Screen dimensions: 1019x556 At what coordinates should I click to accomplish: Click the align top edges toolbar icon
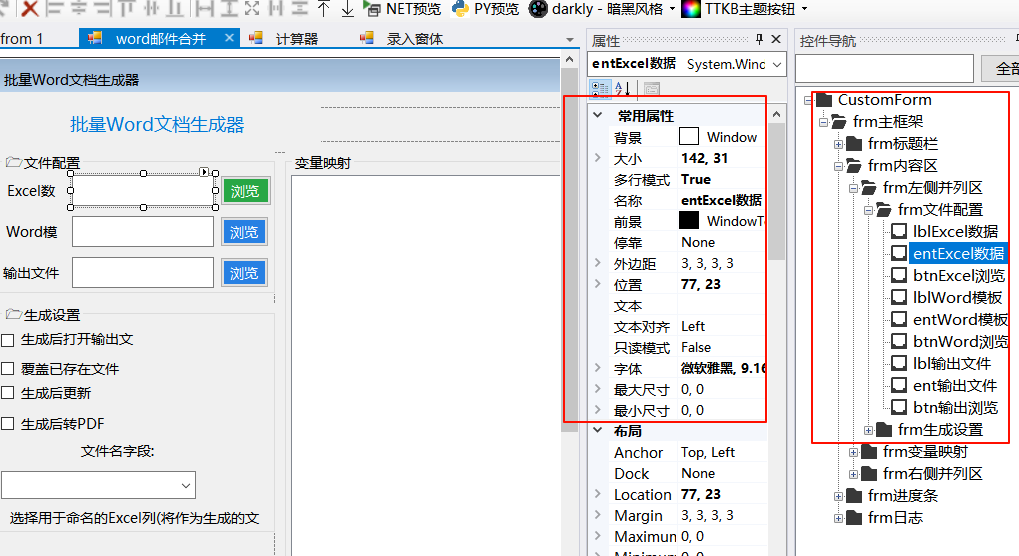[x=127, y=8]
